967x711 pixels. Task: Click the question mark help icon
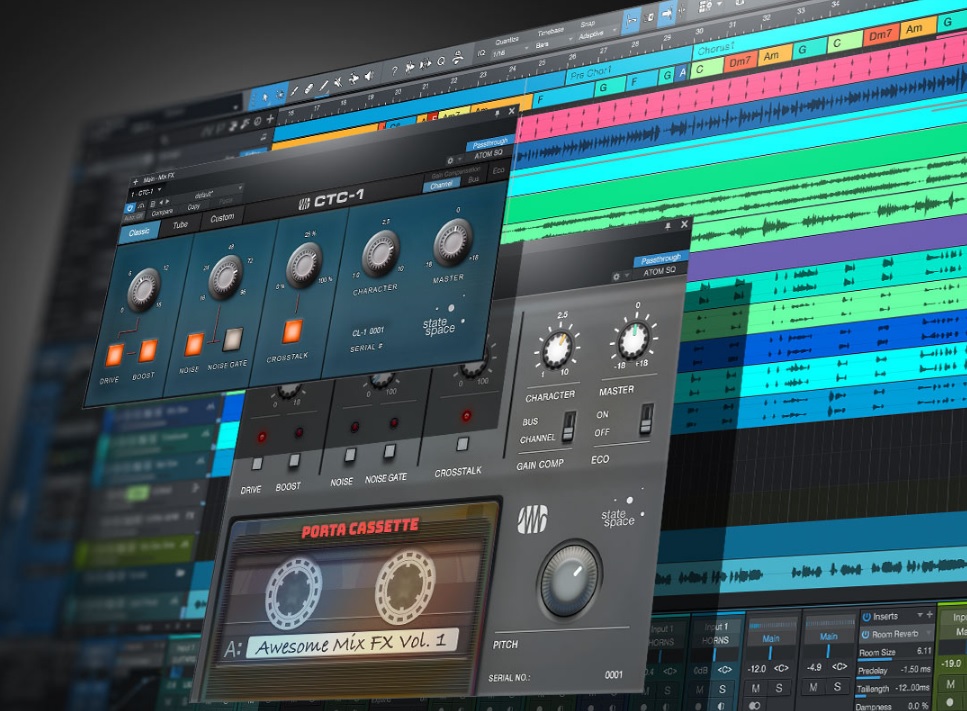pos(394,71)
